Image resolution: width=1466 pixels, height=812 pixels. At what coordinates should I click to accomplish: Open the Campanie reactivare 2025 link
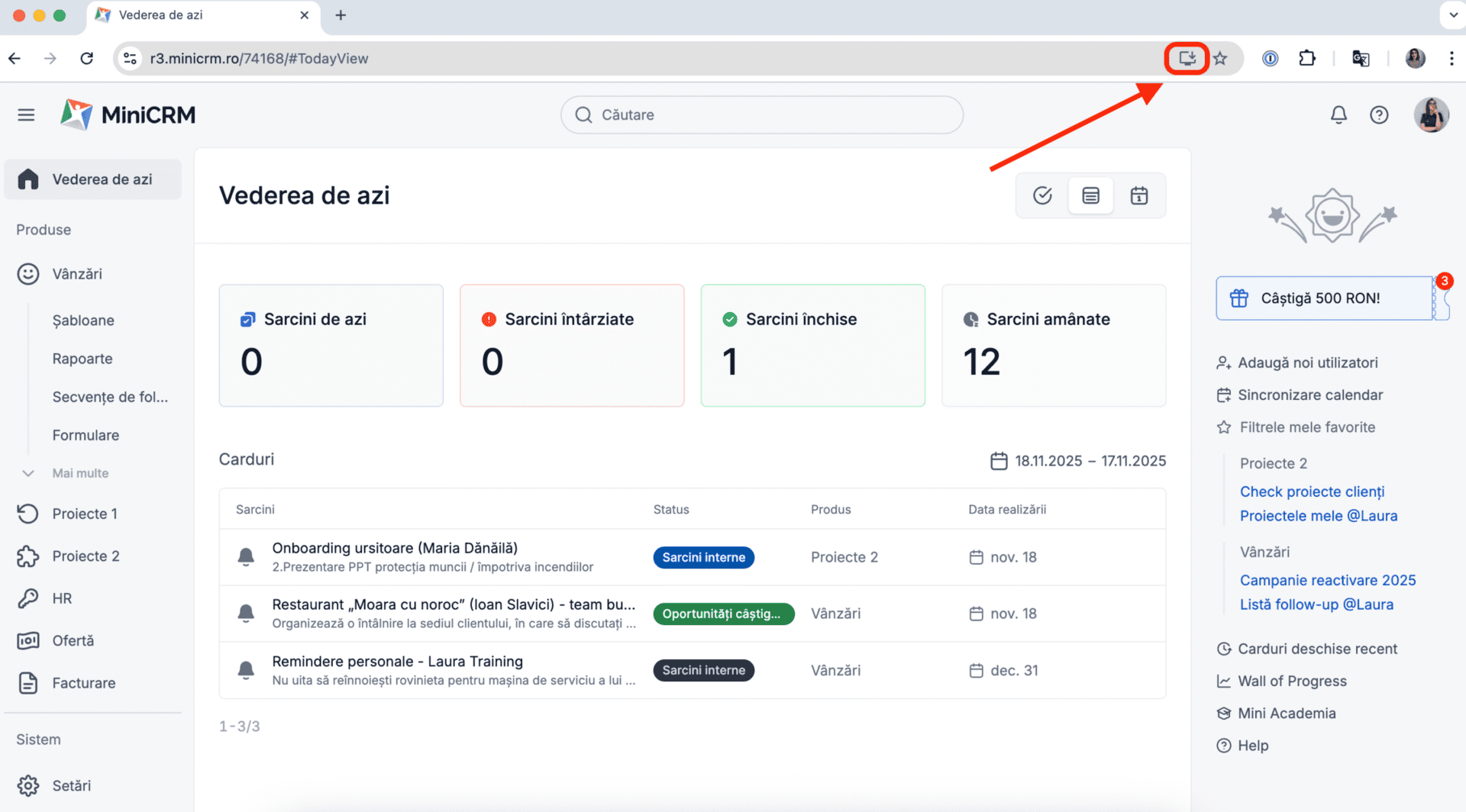pyautogui.click(x=1327, y=580)
